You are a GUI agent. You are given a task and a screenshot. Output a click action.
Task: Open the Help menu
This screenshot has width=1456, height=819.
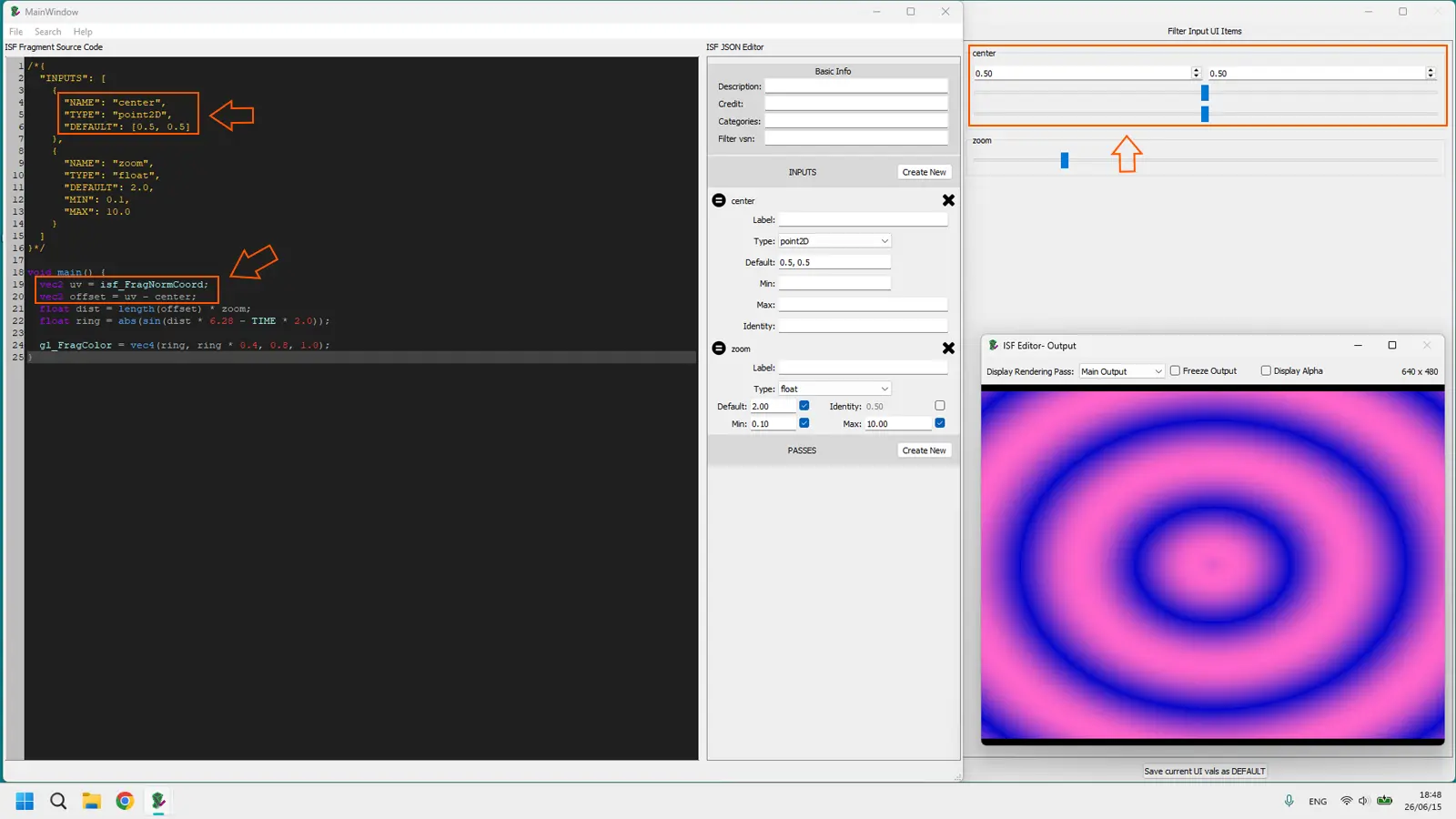pos(83,32)
